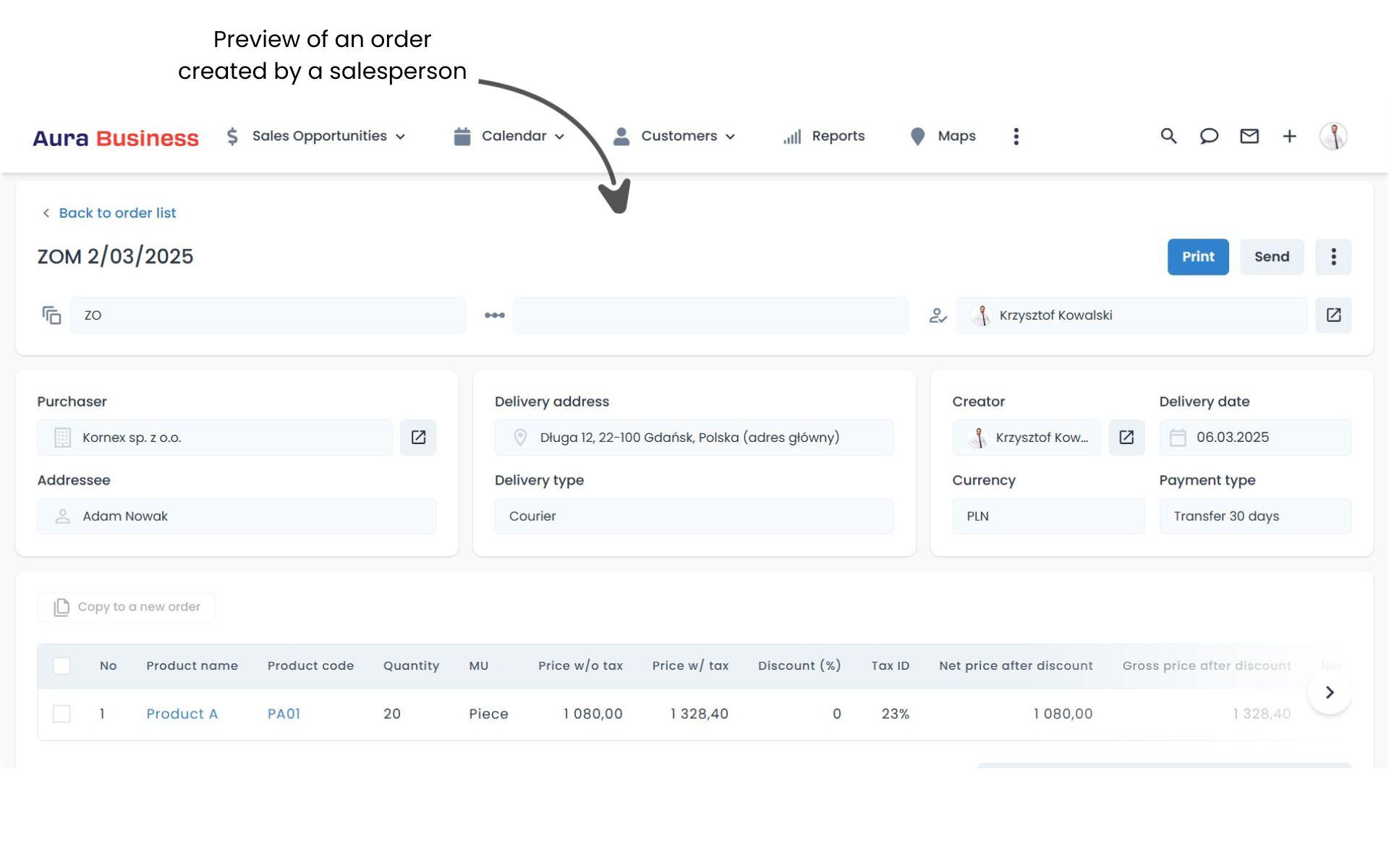Click the ZOM 2/03/2025 order title

pyautogui.click(x=115, y=257)
